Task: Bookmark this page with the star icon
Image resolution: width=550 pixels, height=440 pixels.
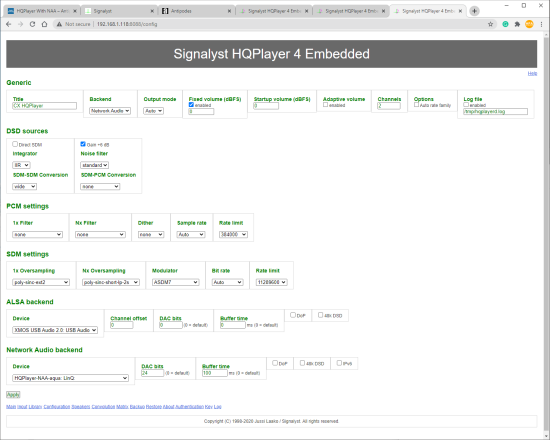Action: click(490, 24)
